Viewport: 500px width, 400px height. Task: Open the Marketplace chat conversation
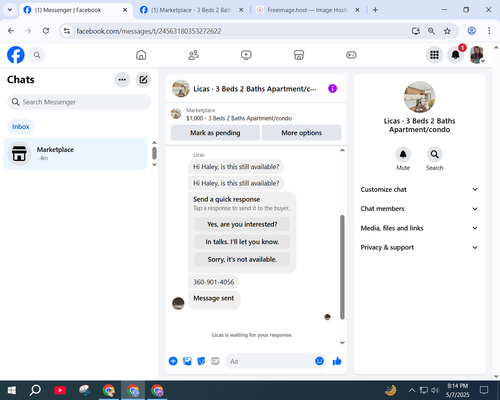click(75, 154)
